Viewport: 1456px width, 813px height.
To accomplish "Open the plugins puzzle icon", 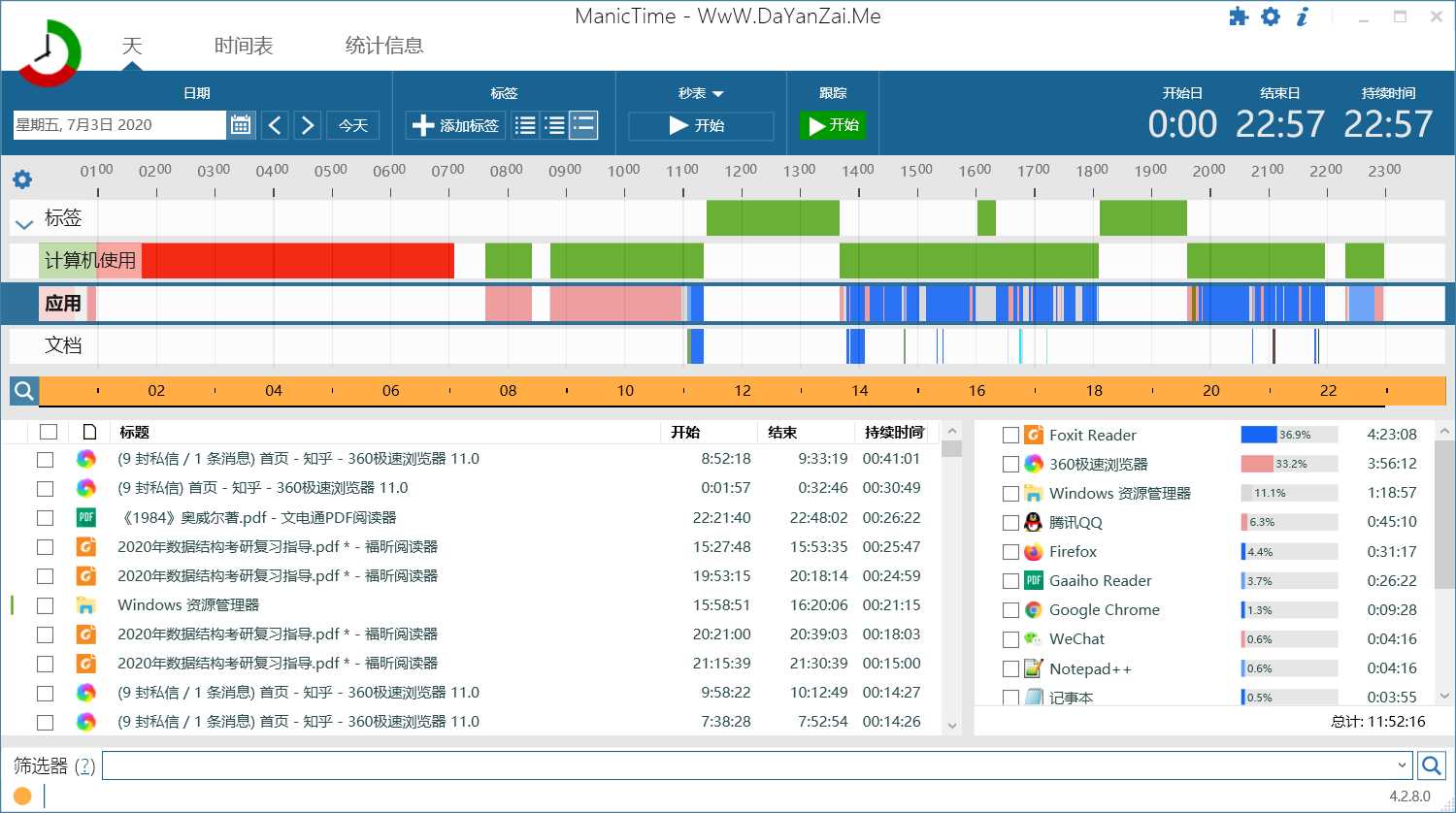I will tap(1239, 16).
